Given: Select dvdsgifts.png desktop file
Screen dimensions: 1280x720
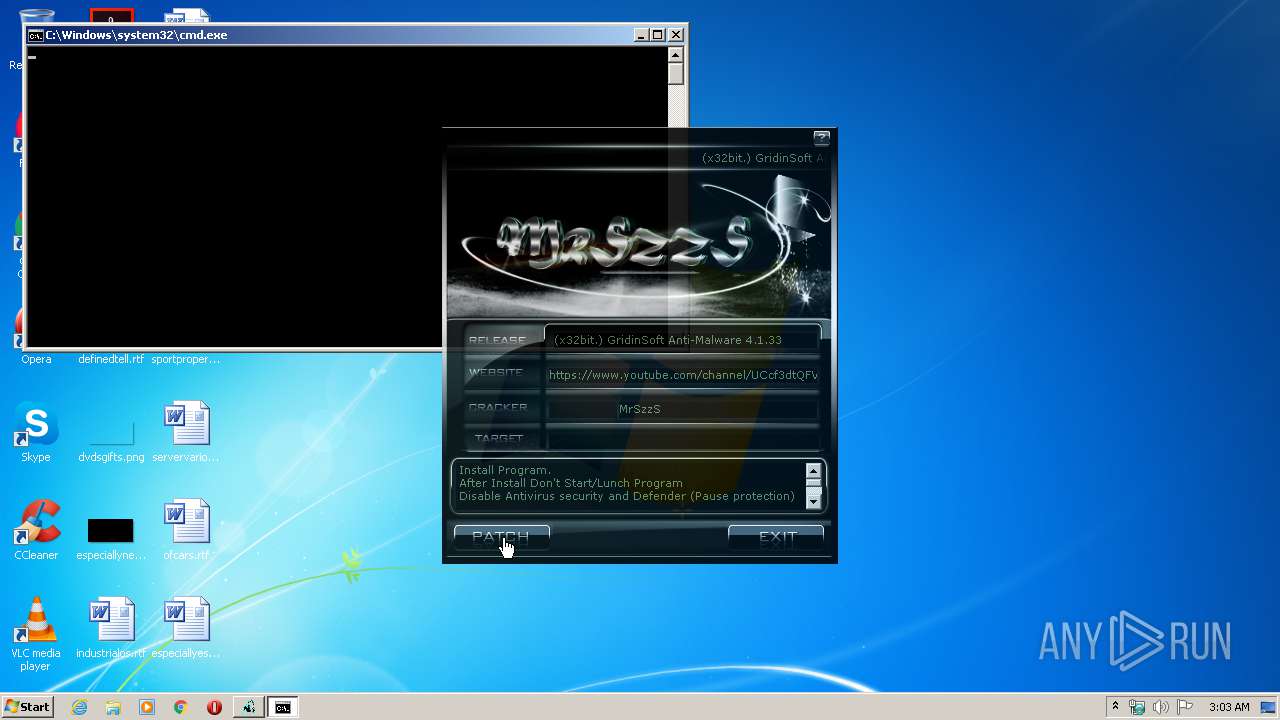Looking at the screenshot, I should point(111,440).
